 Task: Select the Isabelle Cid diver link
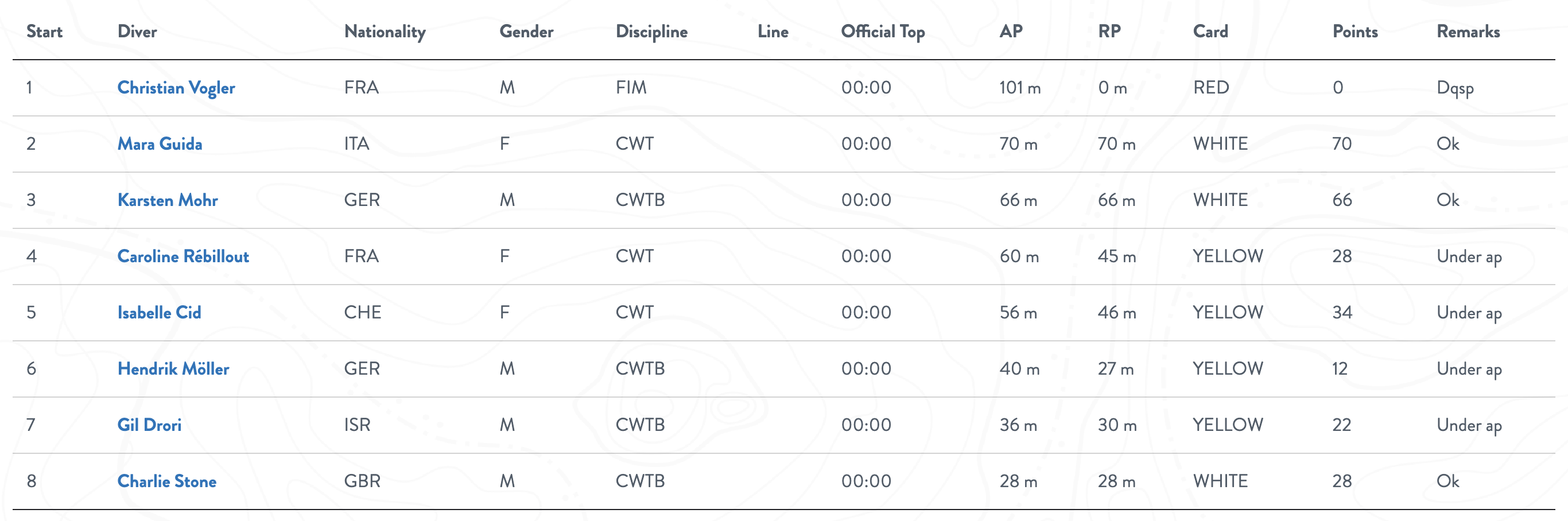(159, 312)
